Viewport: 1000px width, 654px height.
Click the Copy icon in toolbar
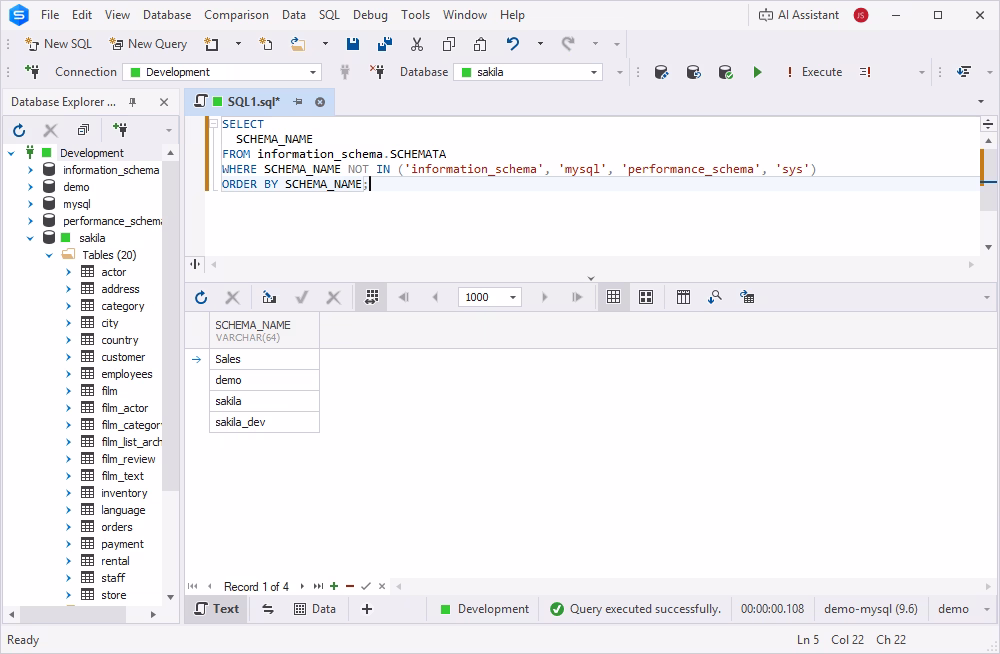click(449, 44)
